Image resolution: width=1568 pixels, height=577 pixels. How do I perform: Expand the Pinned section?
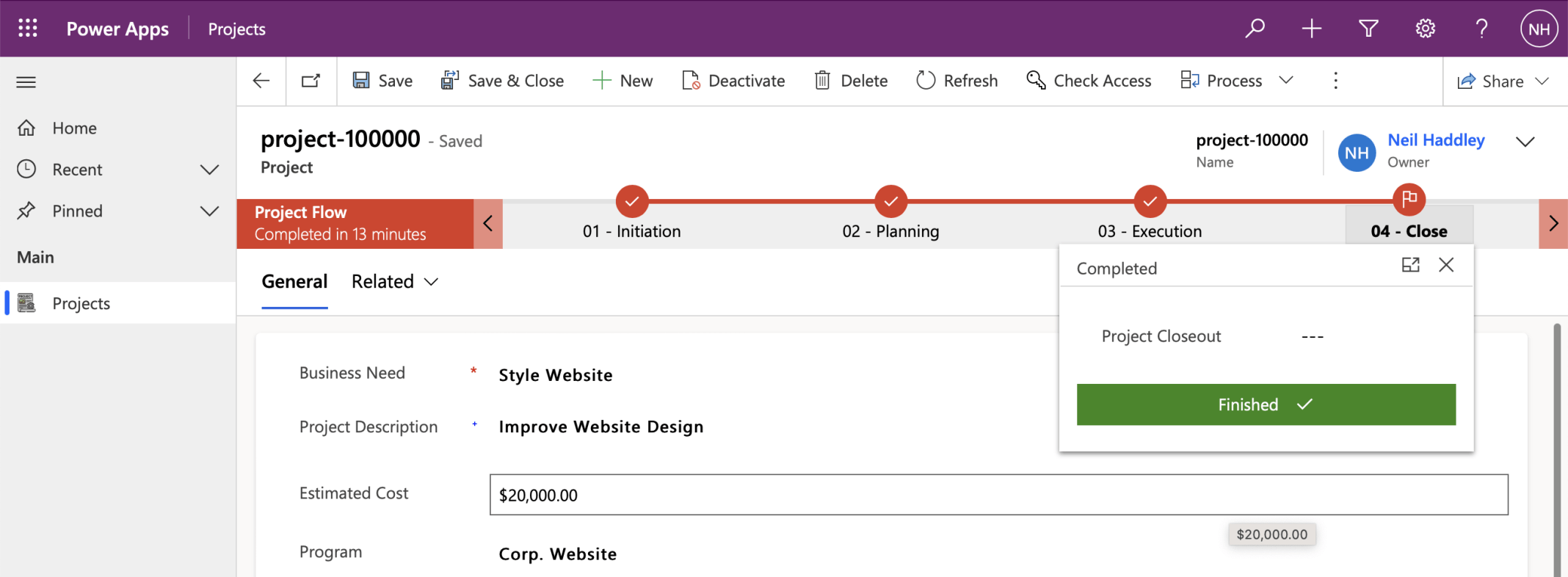pyautogui.click(x=209, y=211)
